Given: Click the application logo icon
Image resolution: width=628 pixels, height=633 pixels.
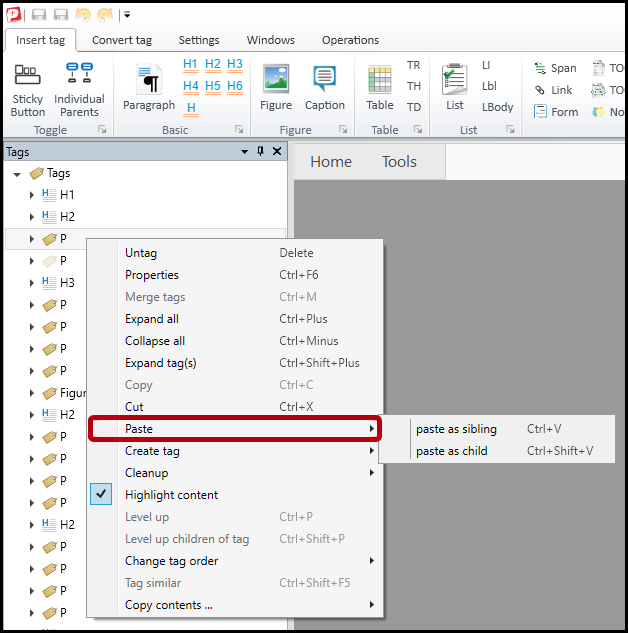Looking at the screenshot, I should pos(13,15).
